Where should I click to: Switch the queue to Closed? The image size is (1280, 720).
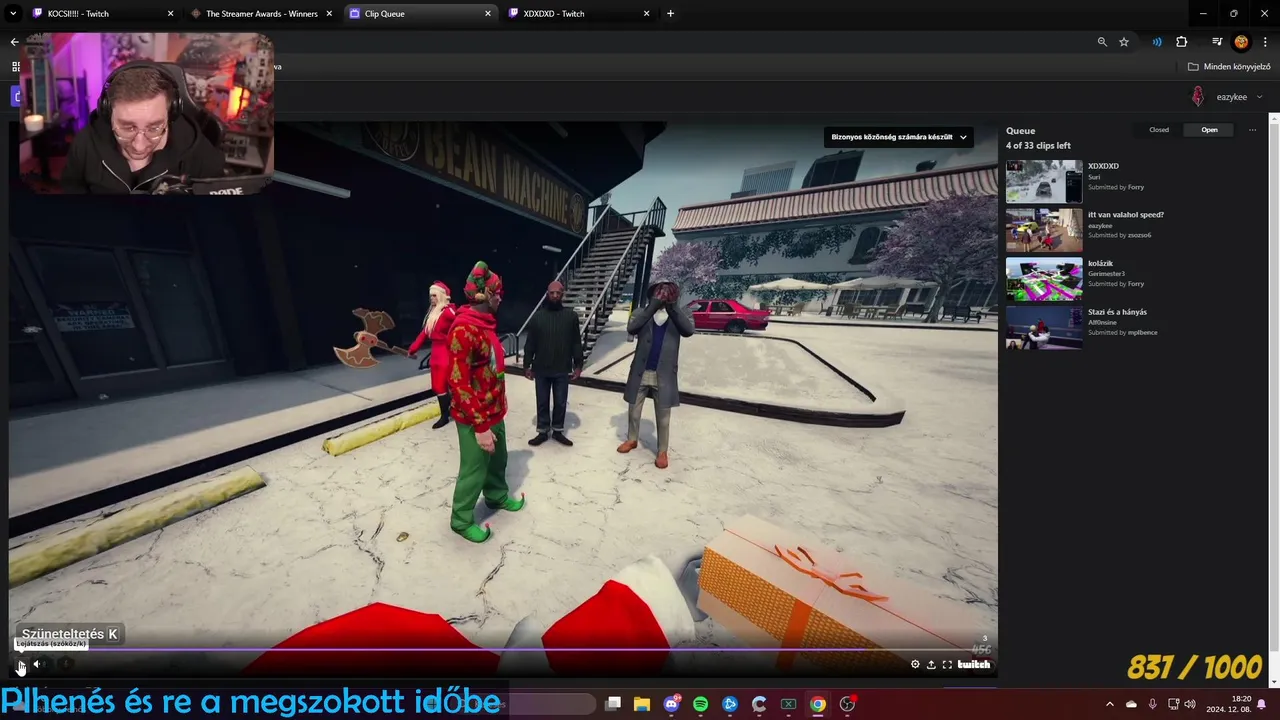point(1159,130)
